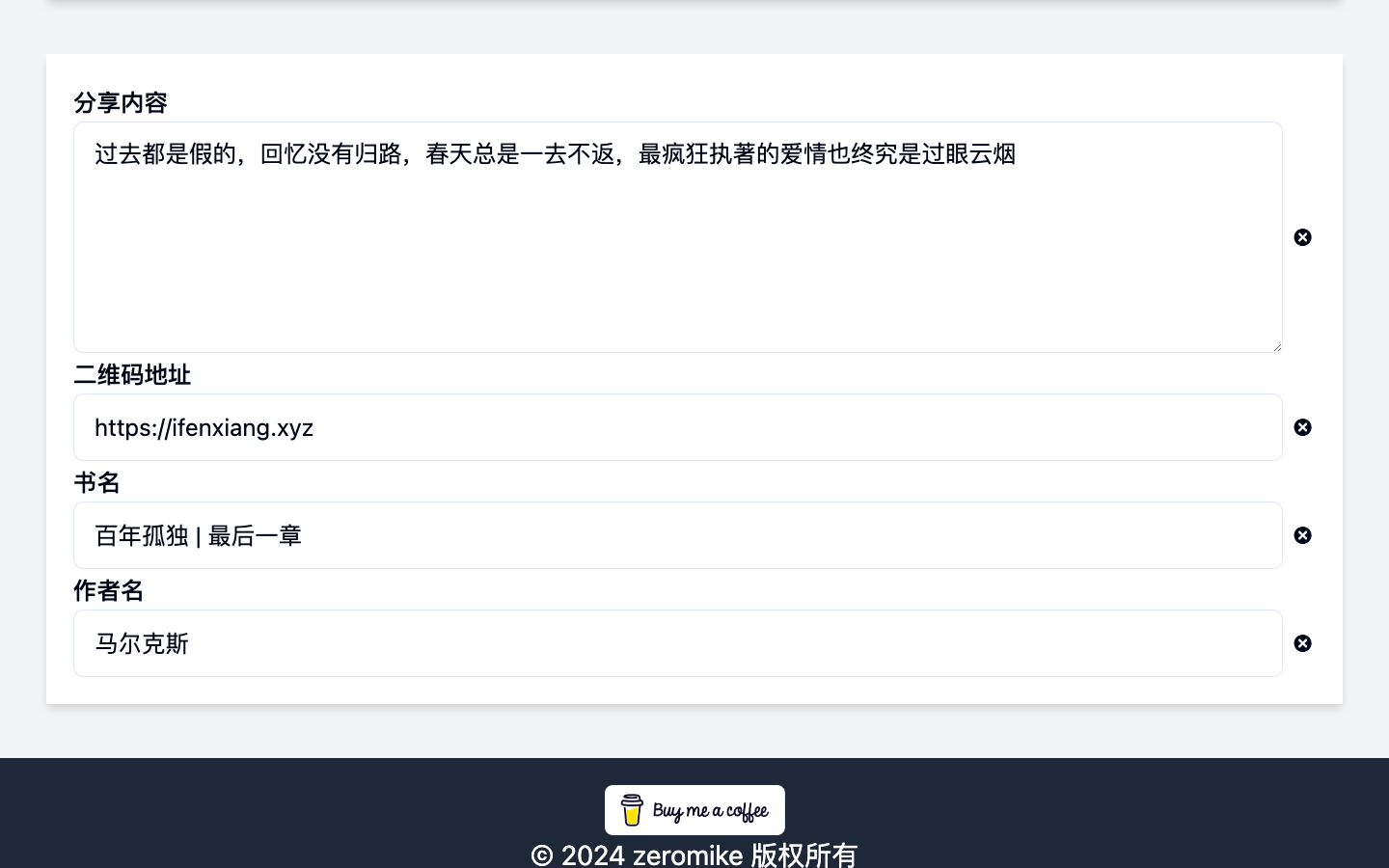This screenshot has height=868, width=1389.
Task: Clear the 书名 field with its X icon
Action: [x=1302, y=535]
